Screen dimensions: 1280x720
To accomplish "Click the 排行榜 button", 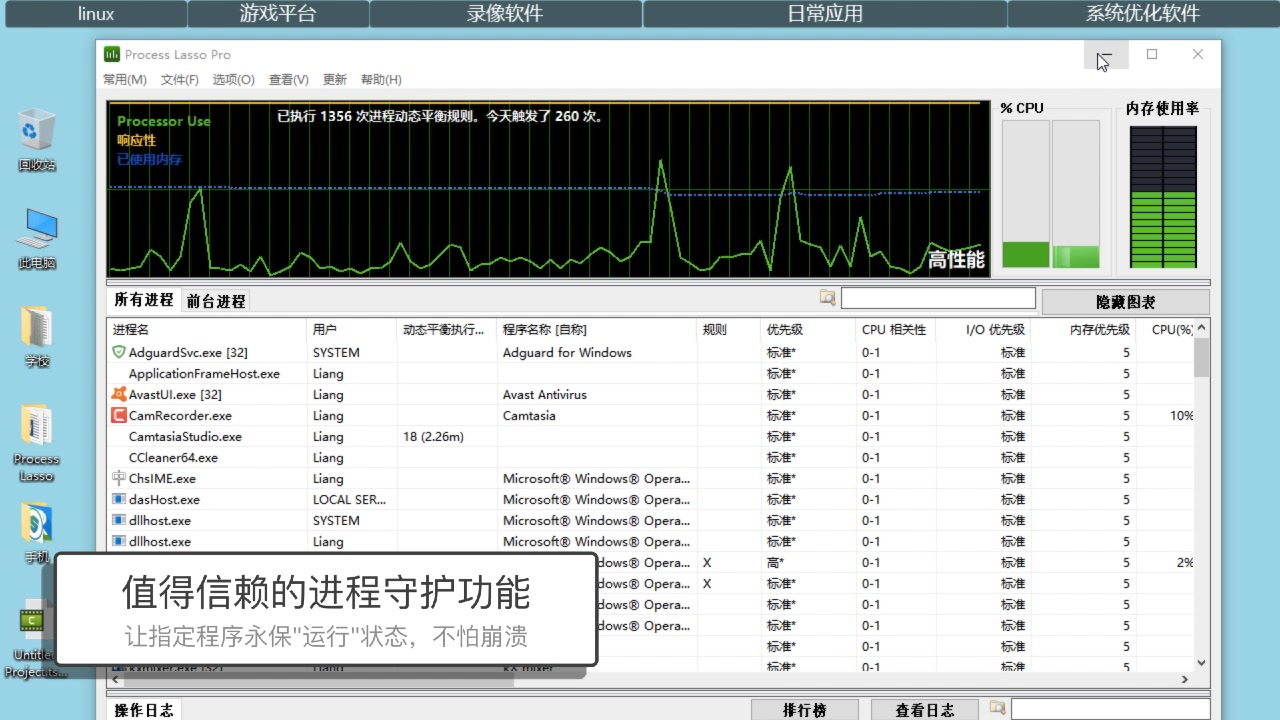I will pyautogui.click(x=805, y=710).
